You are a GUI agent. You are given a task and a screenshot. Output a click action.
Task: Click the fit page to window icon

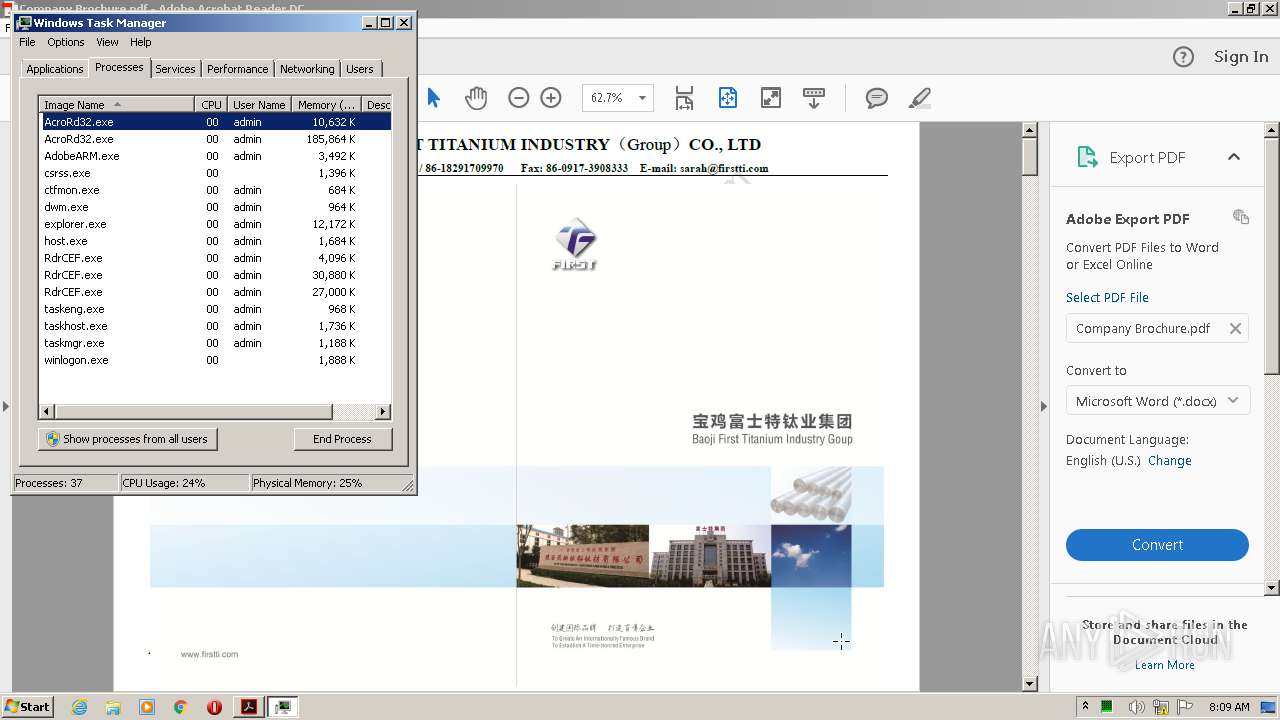[x=728, y=97]
